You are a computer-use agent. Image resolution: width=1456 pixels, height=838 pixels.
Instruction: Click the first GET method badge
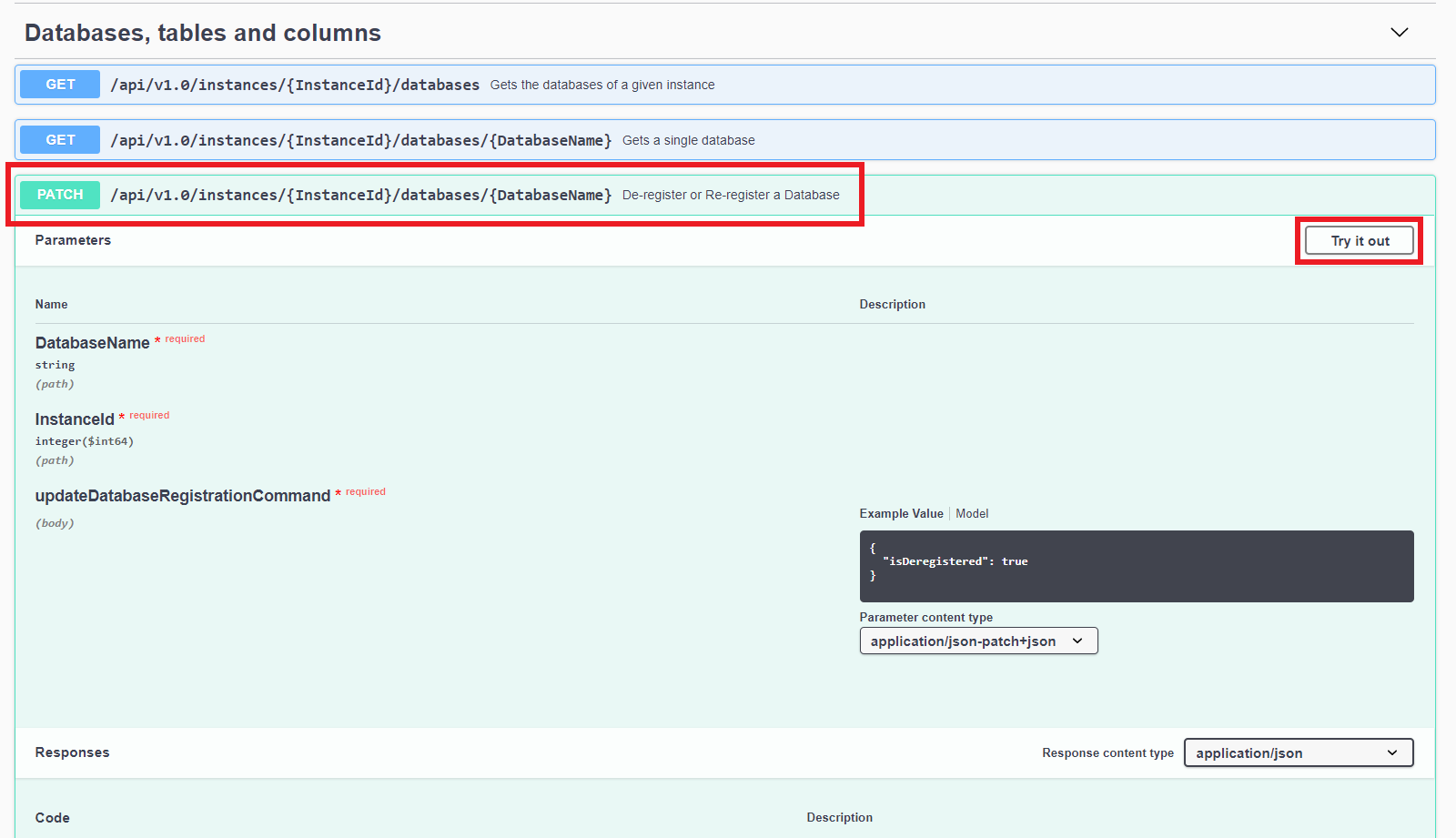[x=60, y=85]
